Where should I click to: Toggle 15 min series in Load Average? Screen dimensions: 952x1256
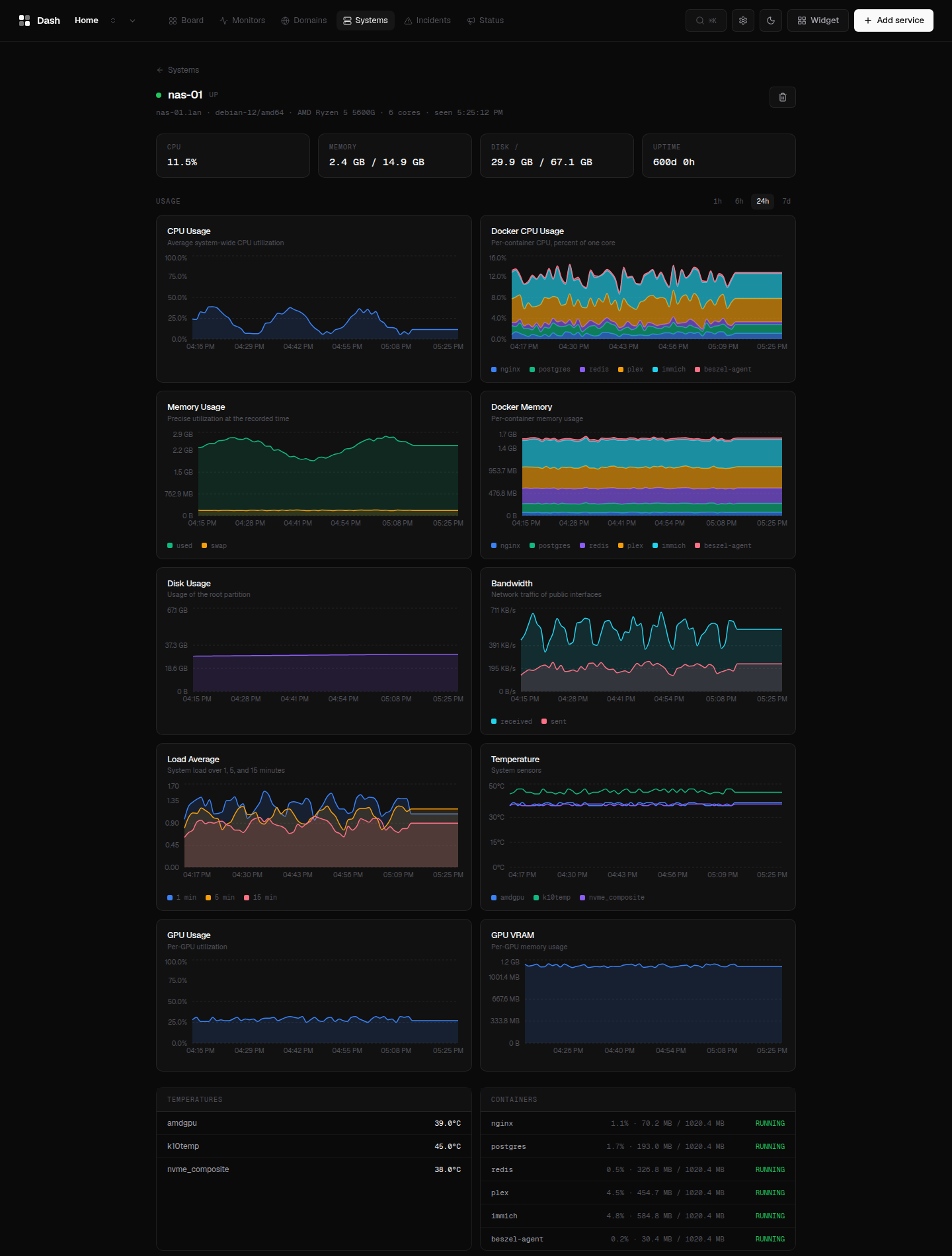[260, 898]
